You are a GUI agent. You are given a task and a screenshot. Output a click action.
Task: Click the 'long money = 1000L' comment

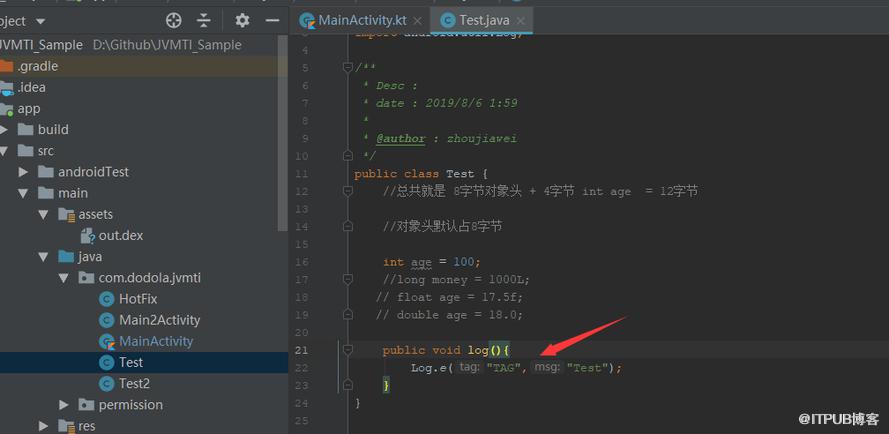click(456, 280)
